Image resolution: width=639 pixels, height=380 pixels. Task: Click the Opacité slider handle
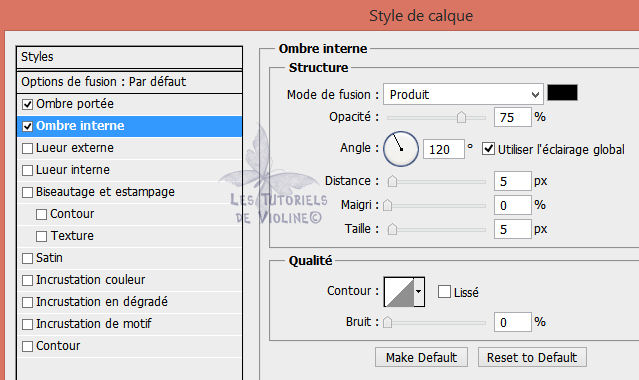(461, 117)
